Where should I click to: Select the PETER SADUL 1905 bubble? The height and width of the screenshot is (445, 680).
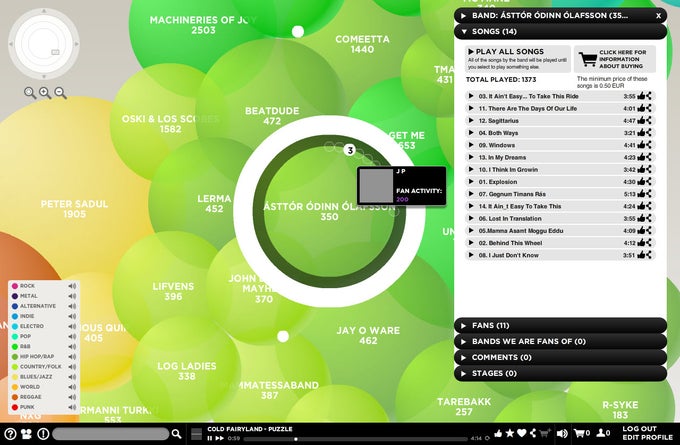(74, 209)
